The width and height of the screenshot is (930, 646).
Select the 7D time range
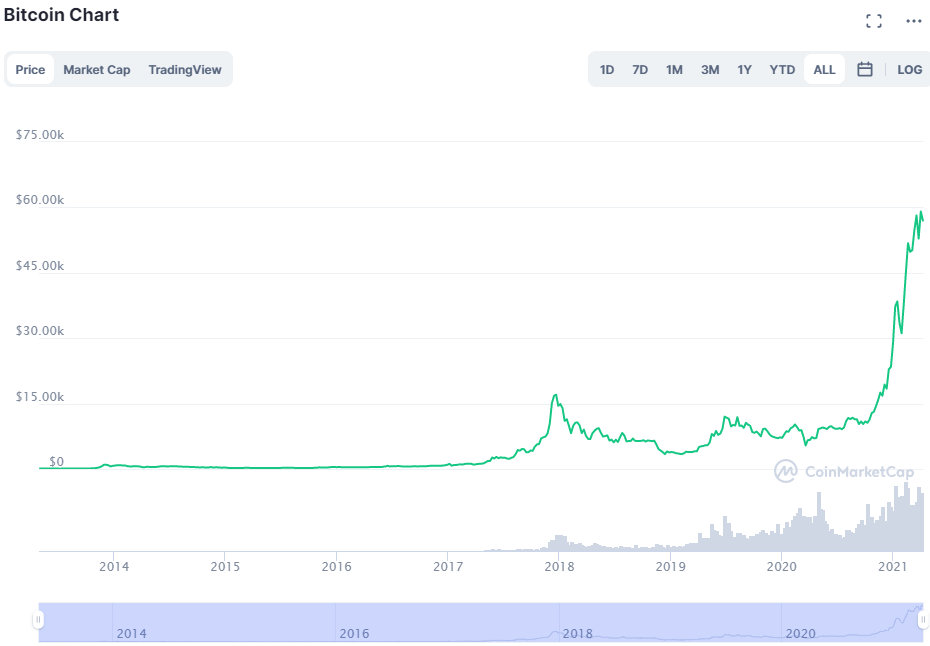click(640, 69)
